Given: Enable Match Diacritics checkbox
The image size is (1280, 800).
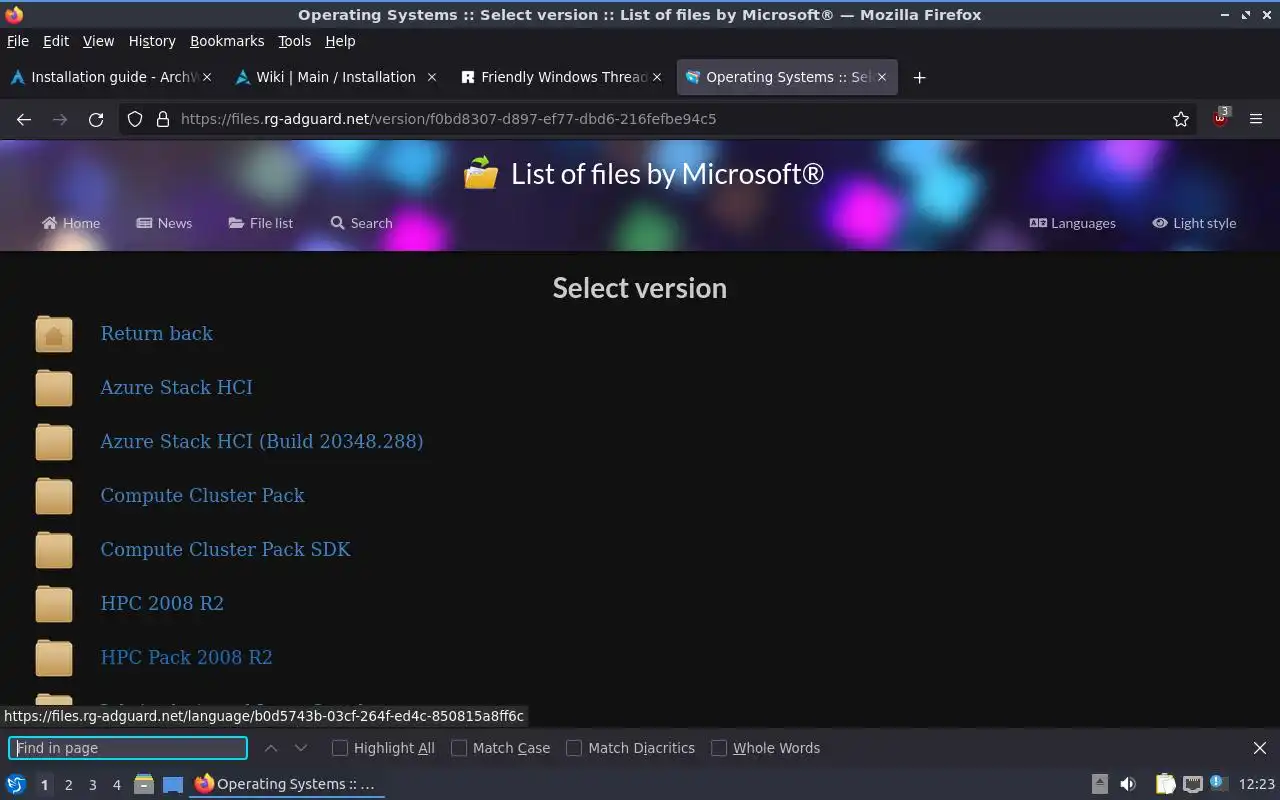Looking at the screenshot, I should point(574,748).
